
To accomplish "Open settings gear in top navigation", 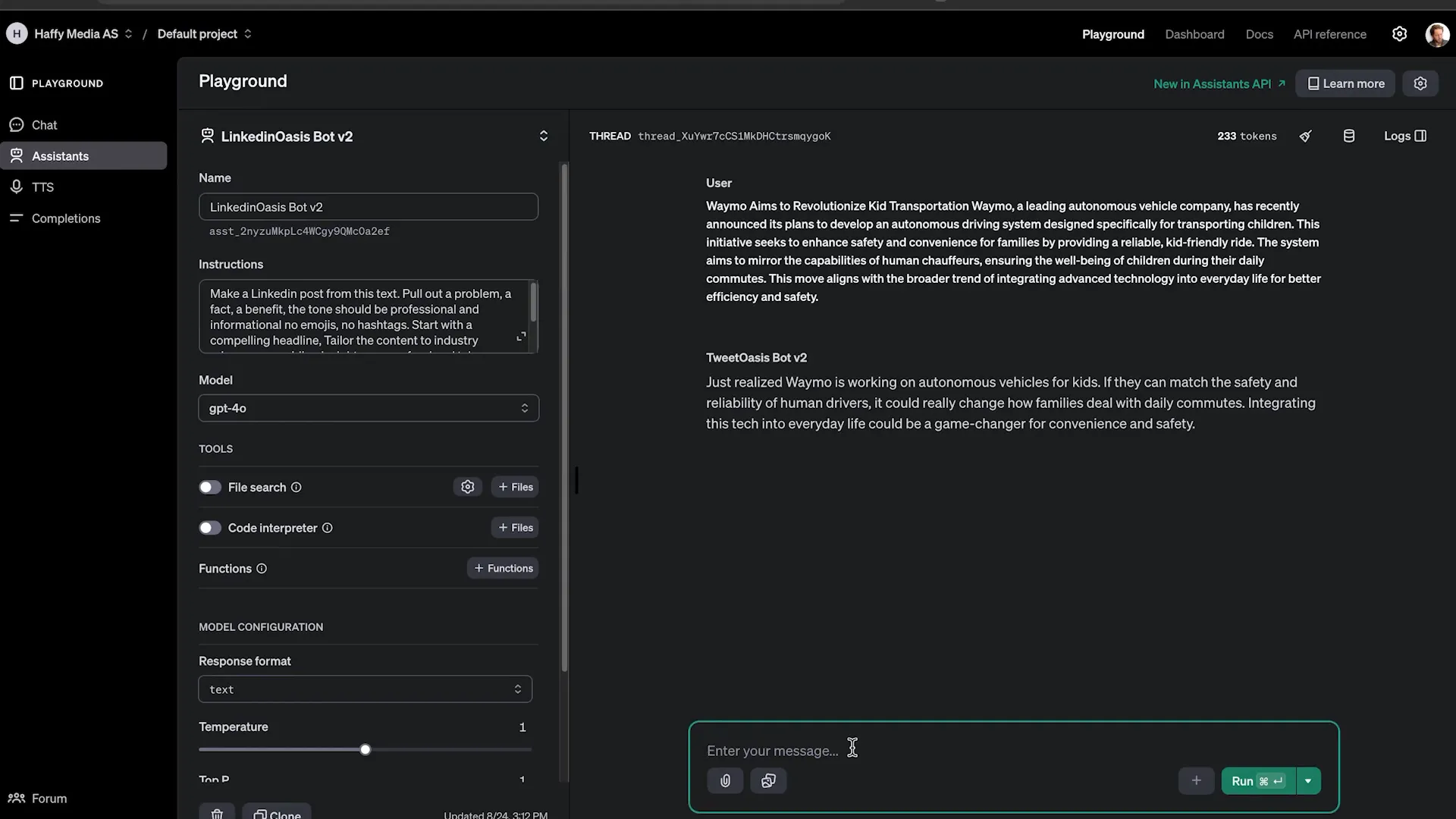I will [1399, 34].
